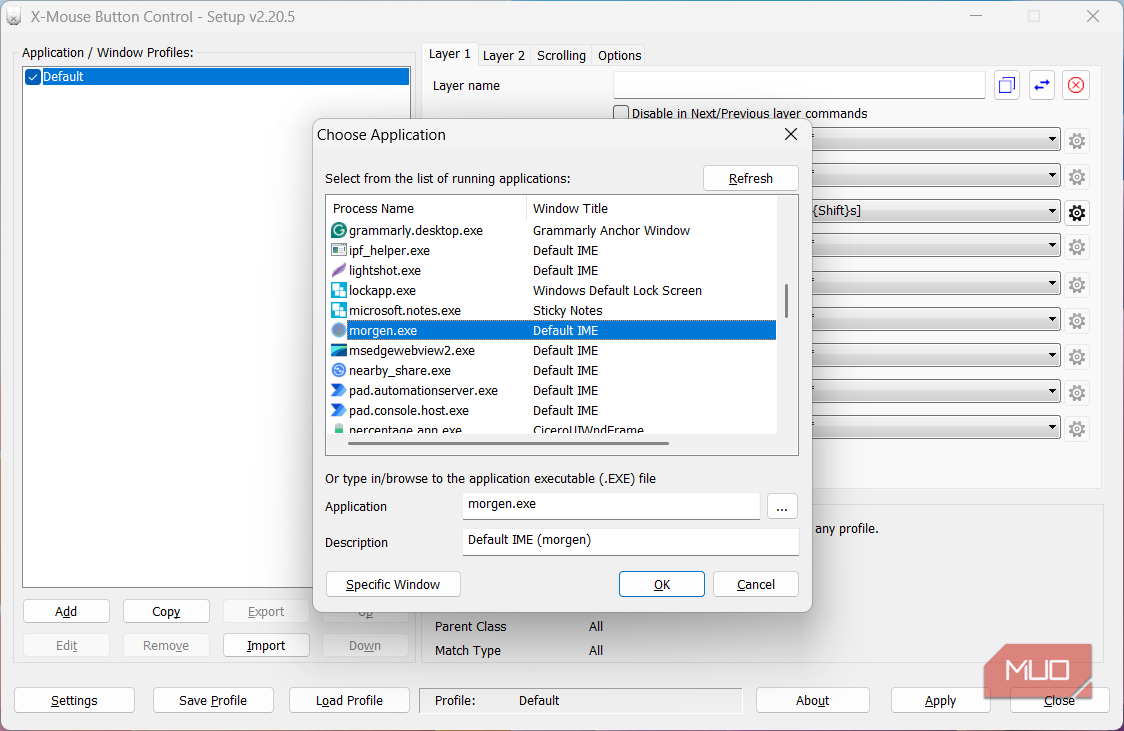Click the microsoft.notes.exe icon
The image size is (1124, 731).
[339, 310]
